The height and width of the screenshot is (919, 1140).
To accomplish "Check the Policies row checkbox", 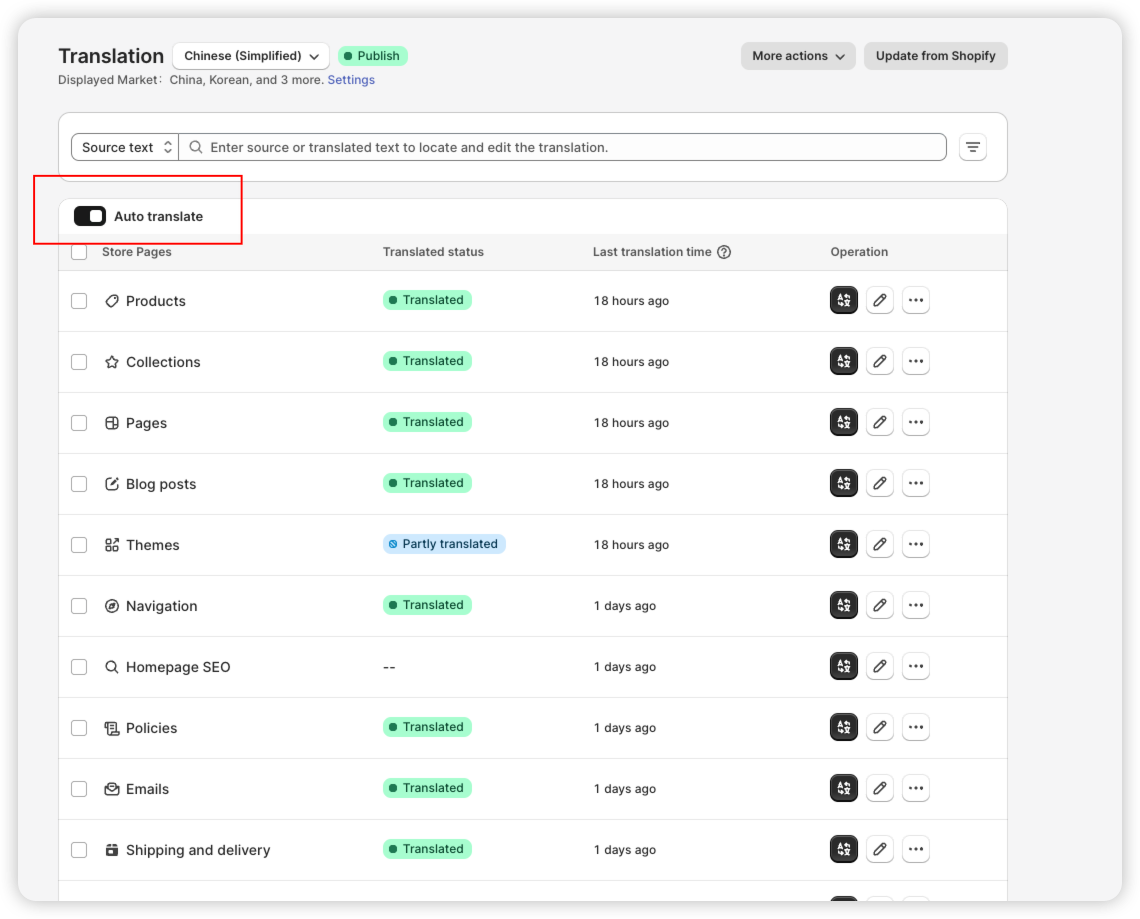I will tap(79, 729).
